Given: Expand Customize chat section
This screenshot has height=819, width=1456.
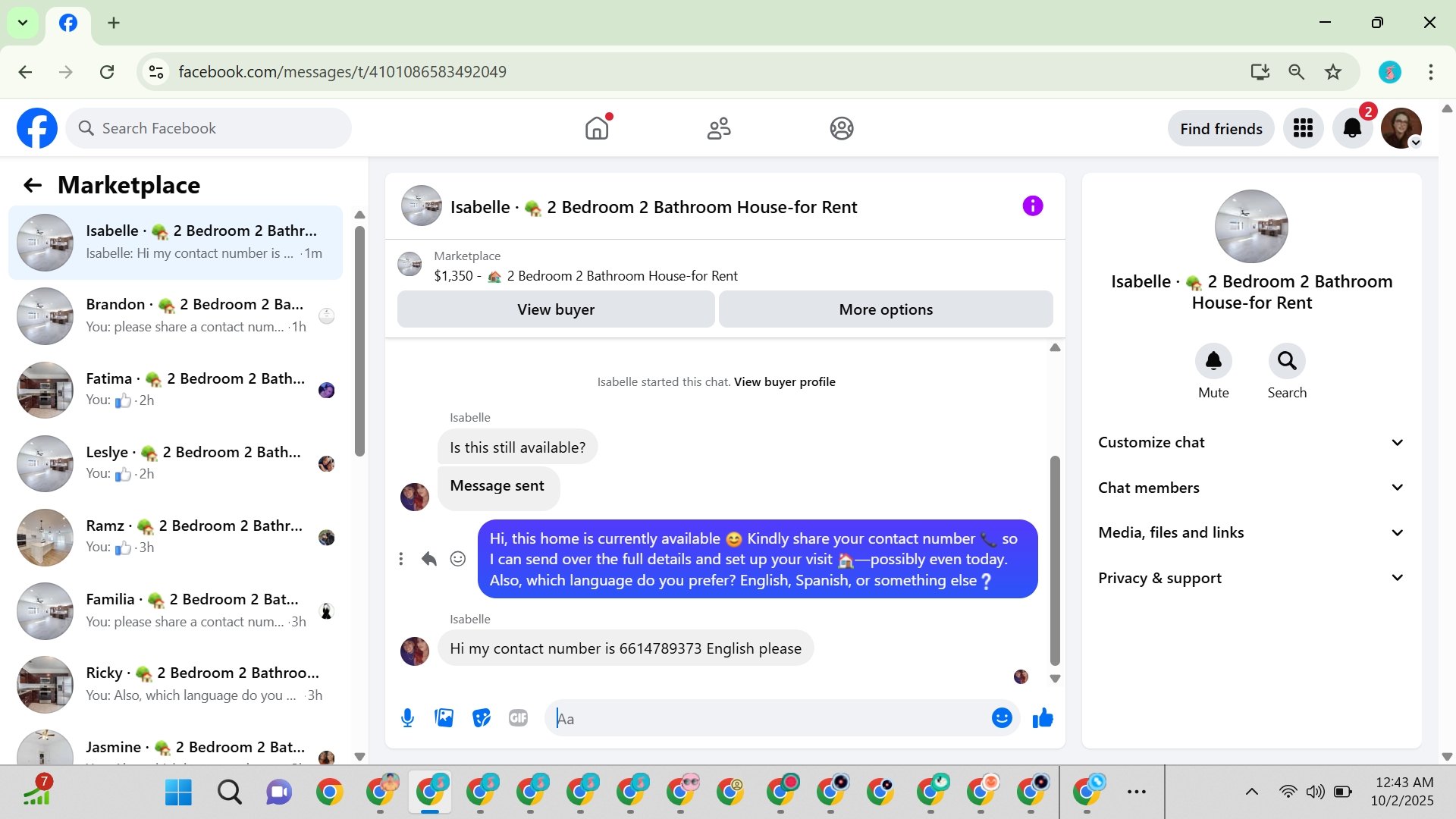Looking at the screenshot, I should (1250, 442).
